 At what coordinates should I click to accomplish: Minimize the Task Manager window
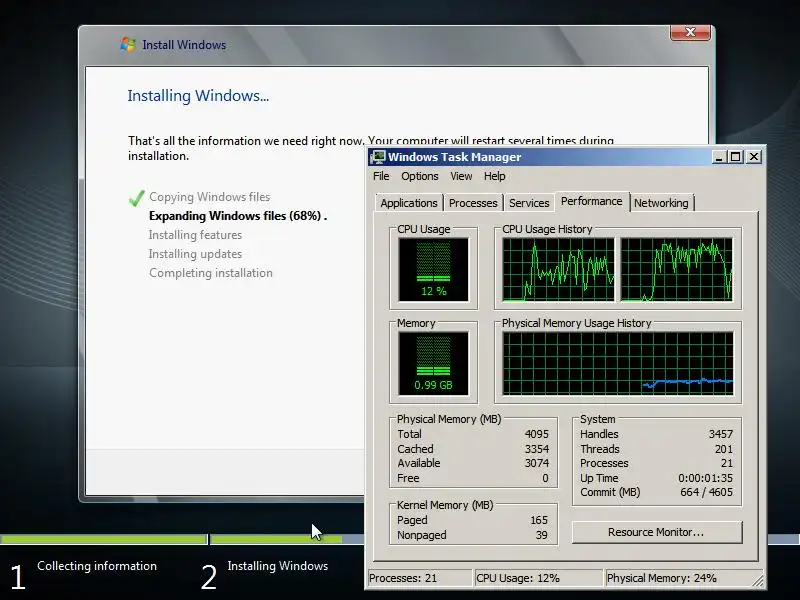coord(719,157)
